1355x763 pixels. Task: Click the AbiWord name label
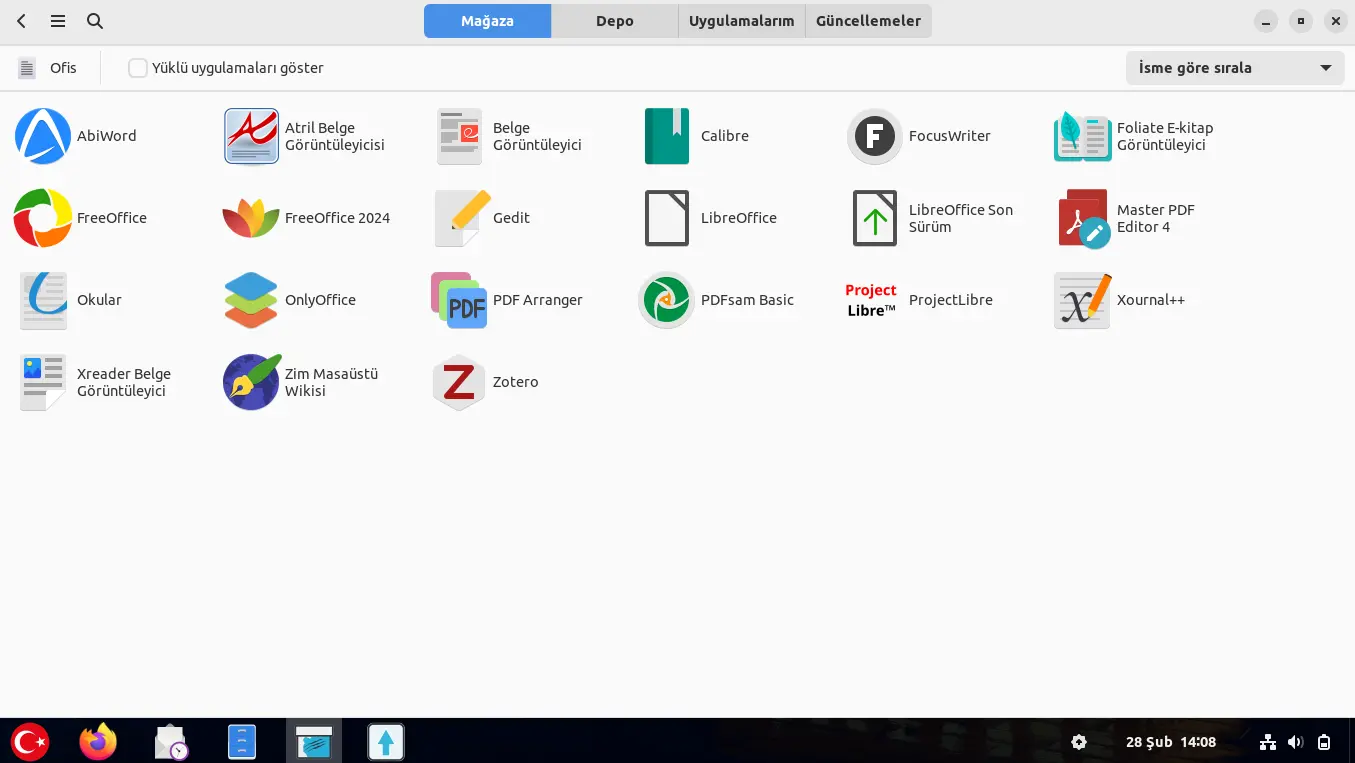click(x=107, y=136)
